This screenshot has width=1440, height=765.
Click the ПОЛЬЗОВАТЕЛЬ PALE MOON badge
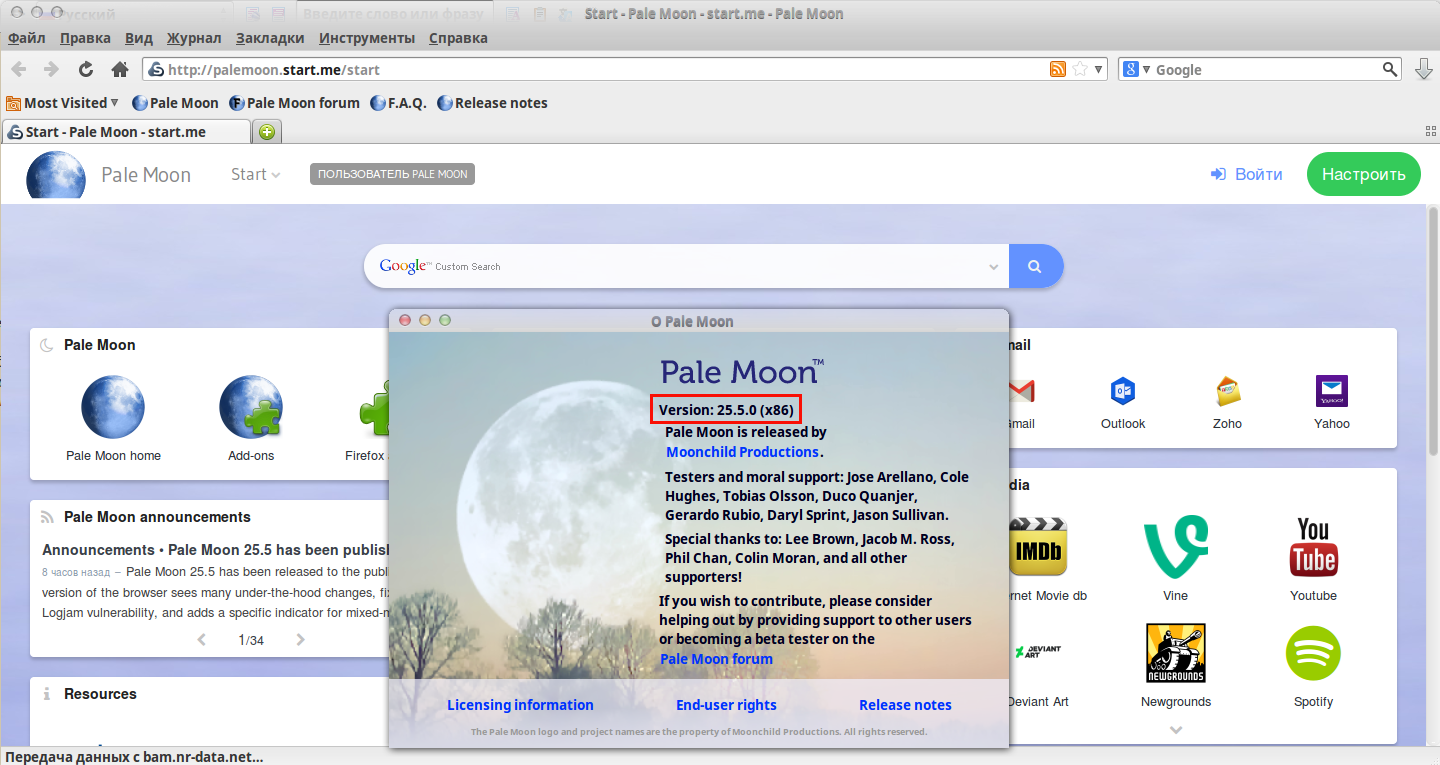392,174
